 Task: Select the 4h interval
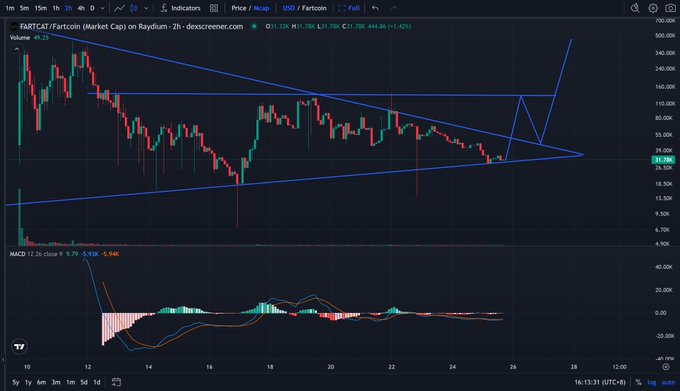pyautogui.click(x=81, y=8)
